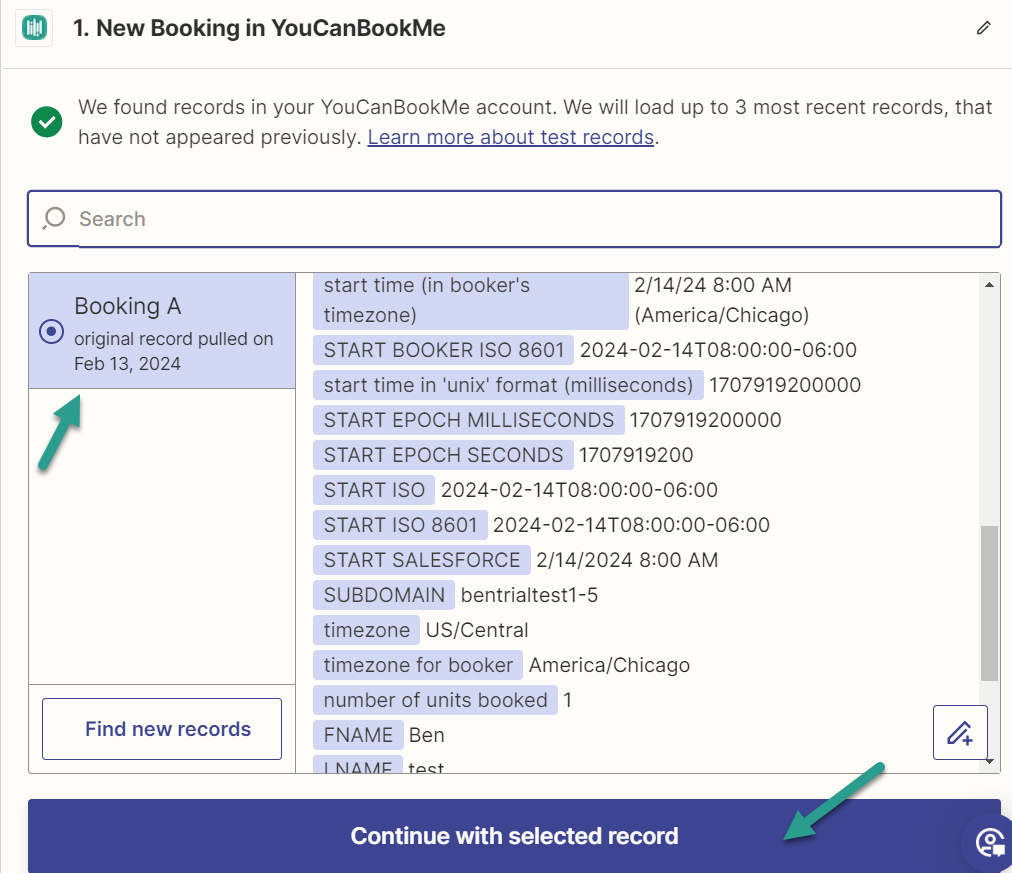
Task: Click the FNAME value Ben
Action: (x=427, y=734)
